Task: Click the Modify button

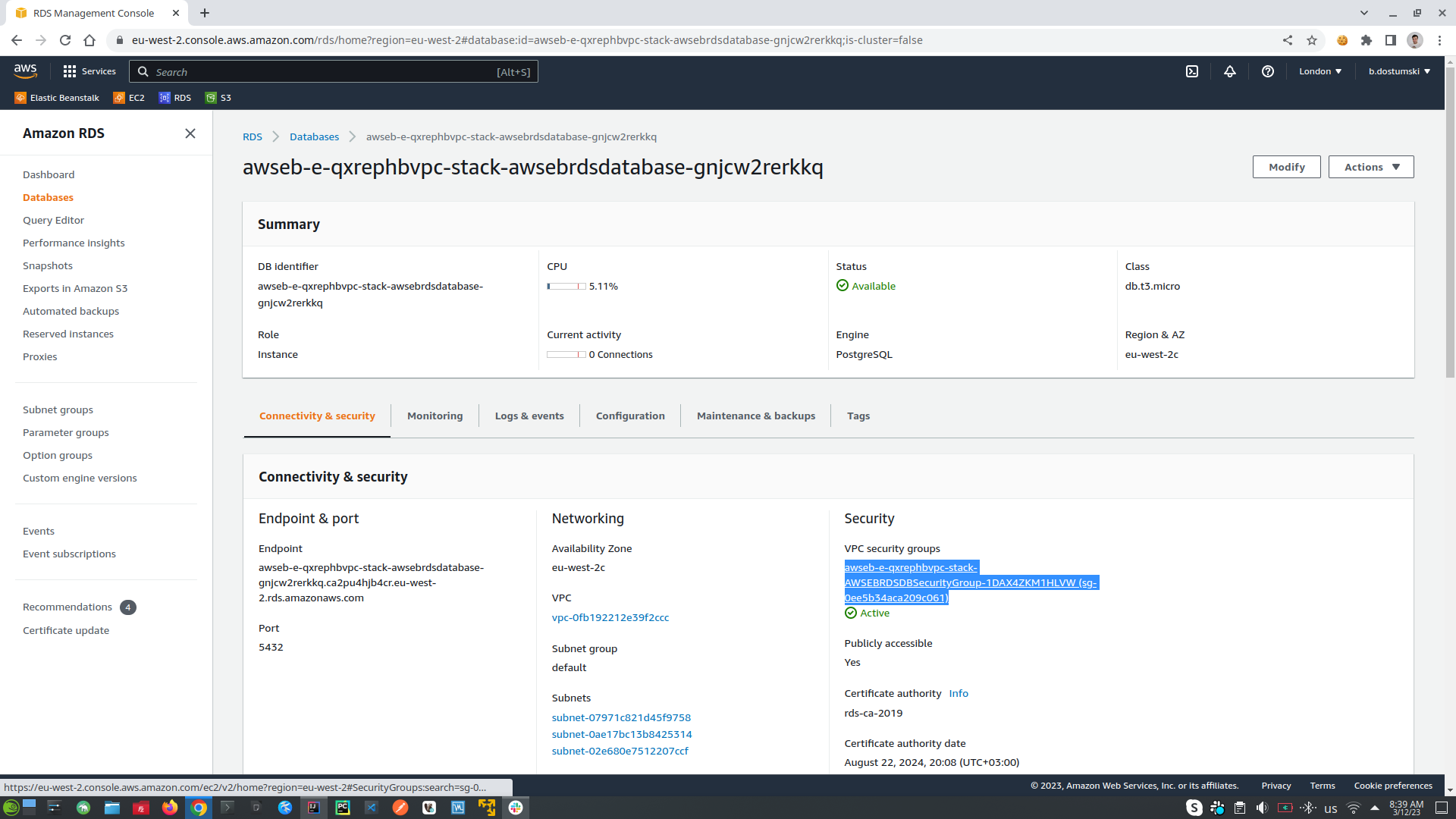Action: point(1287,167)
